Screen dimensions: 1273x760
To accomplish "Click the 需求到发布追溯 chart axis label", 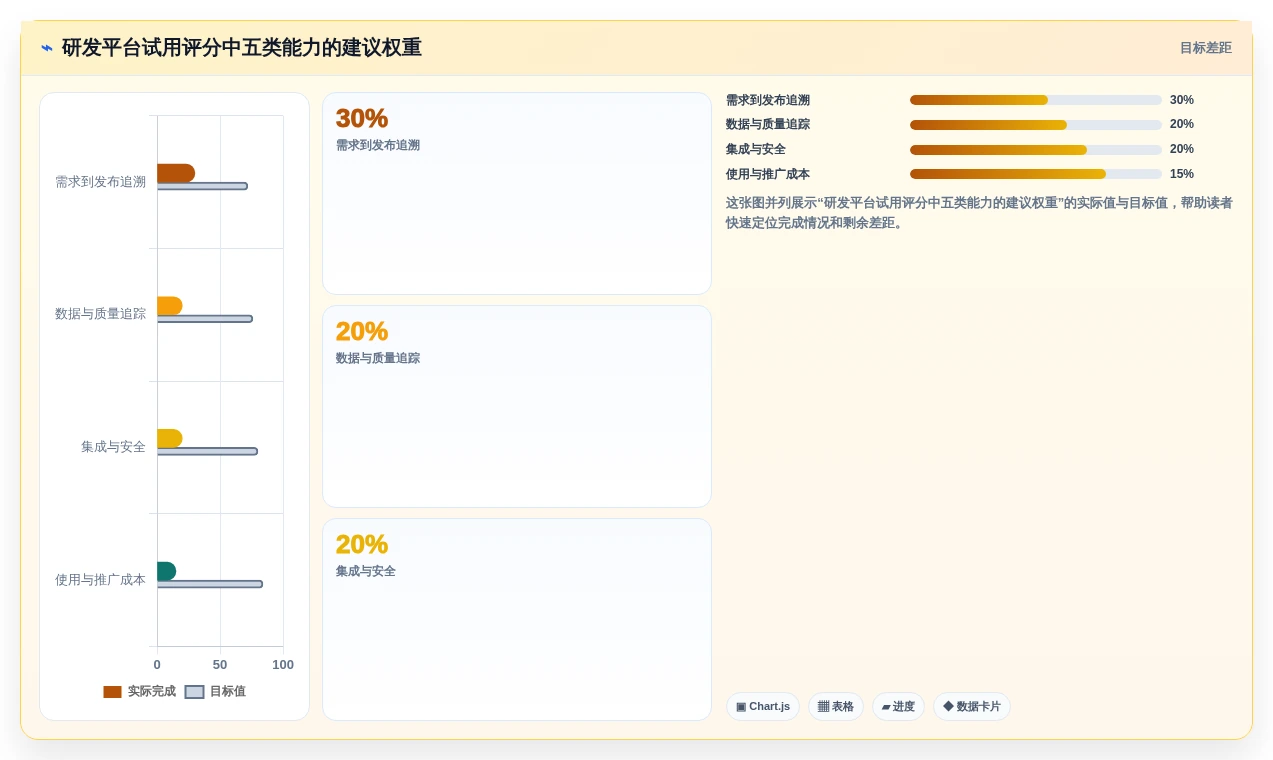I will pos(100,182).
